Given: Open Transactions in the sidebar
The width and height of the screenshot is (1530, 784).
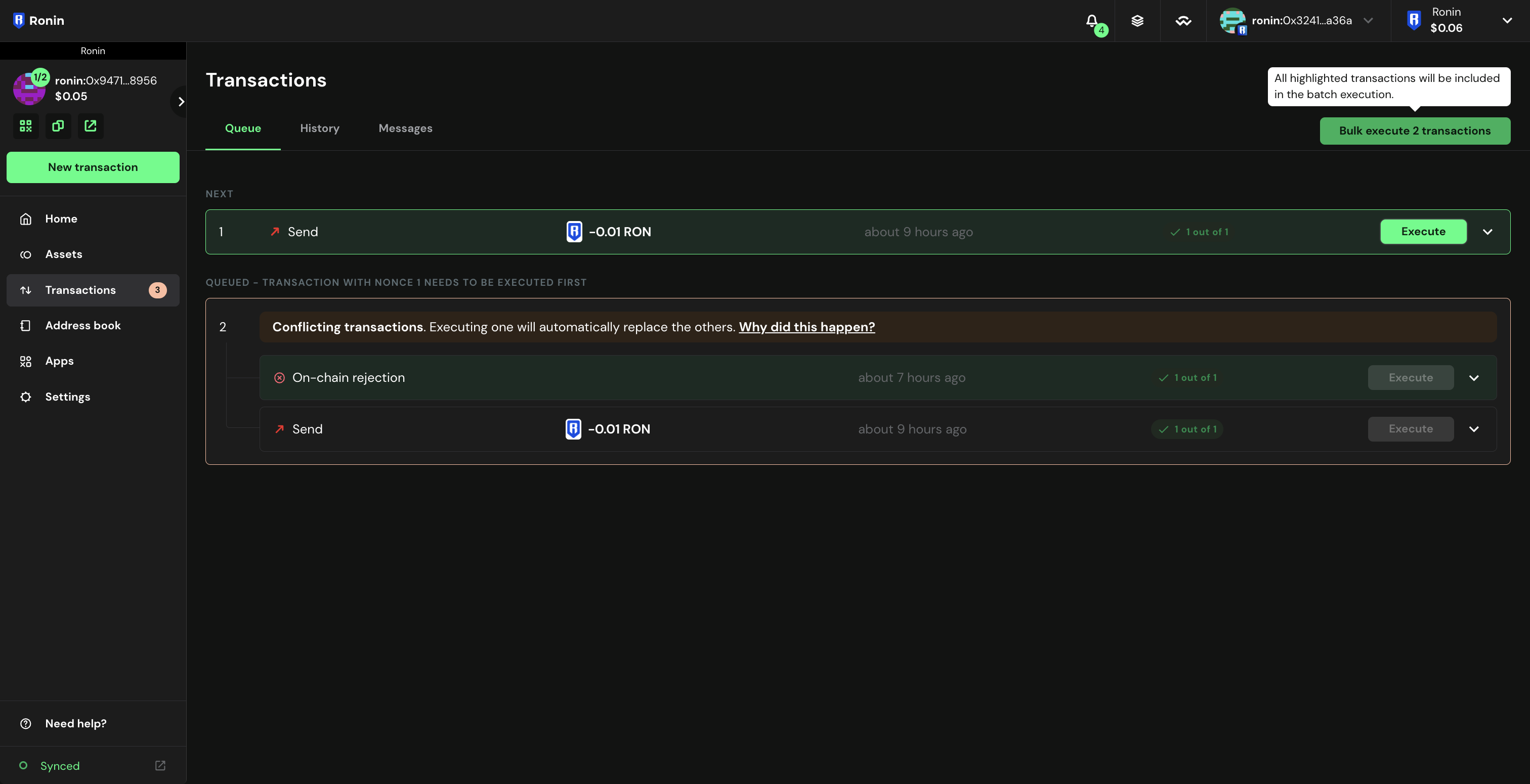Looking at the screenshot, I should 93,290.
